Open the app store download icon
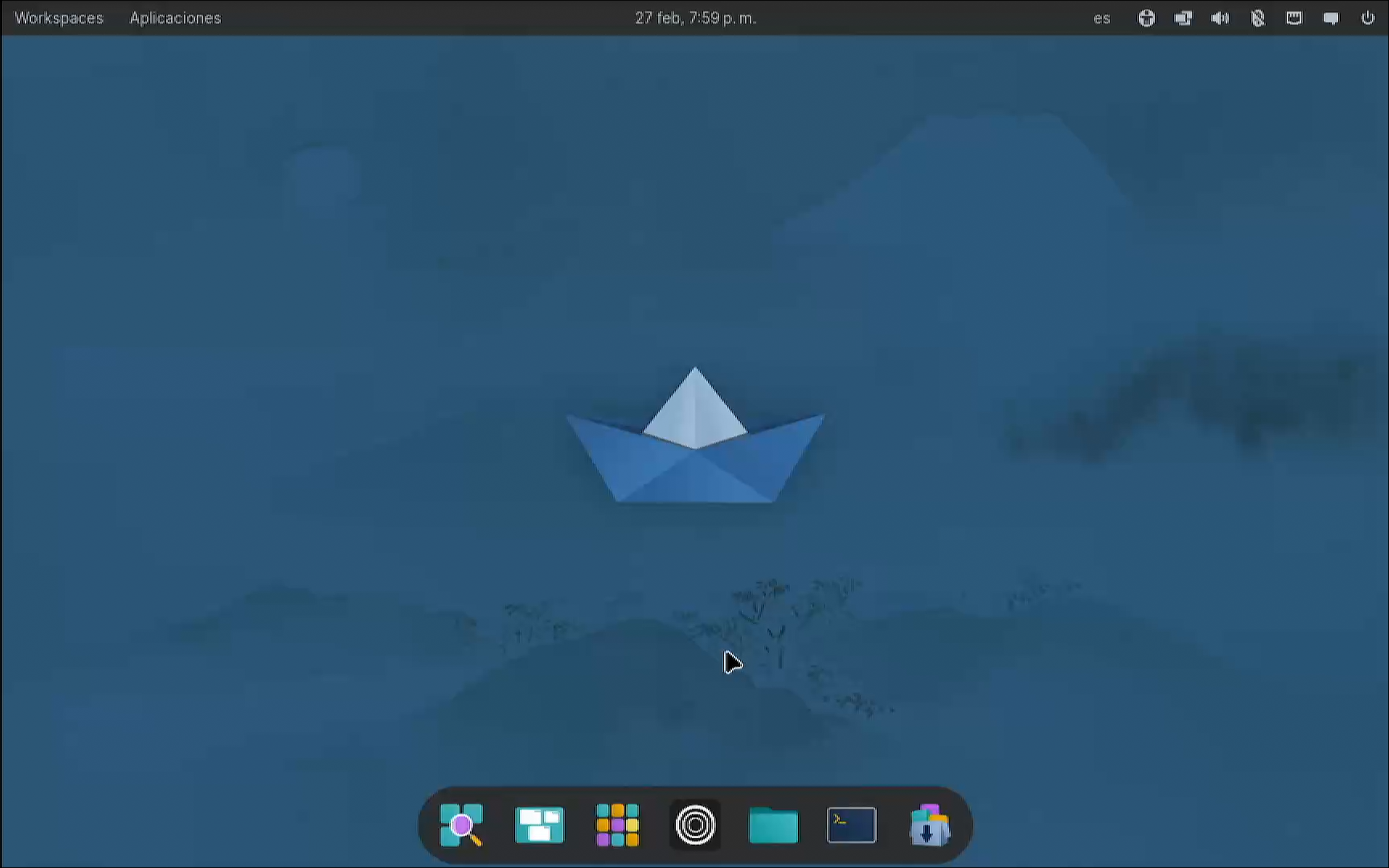The image size is (1389, 868). pos(929,825)
